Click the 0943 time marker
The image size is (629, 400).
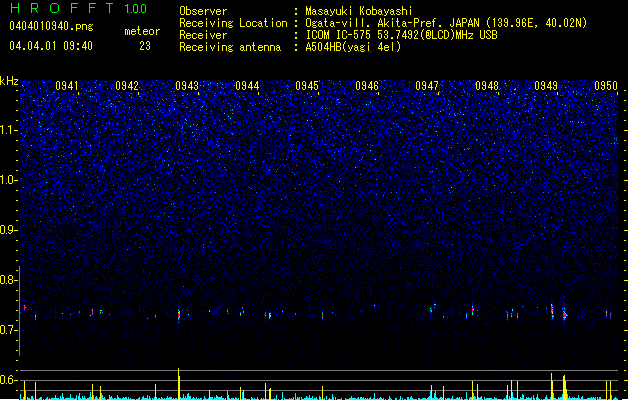187,86
